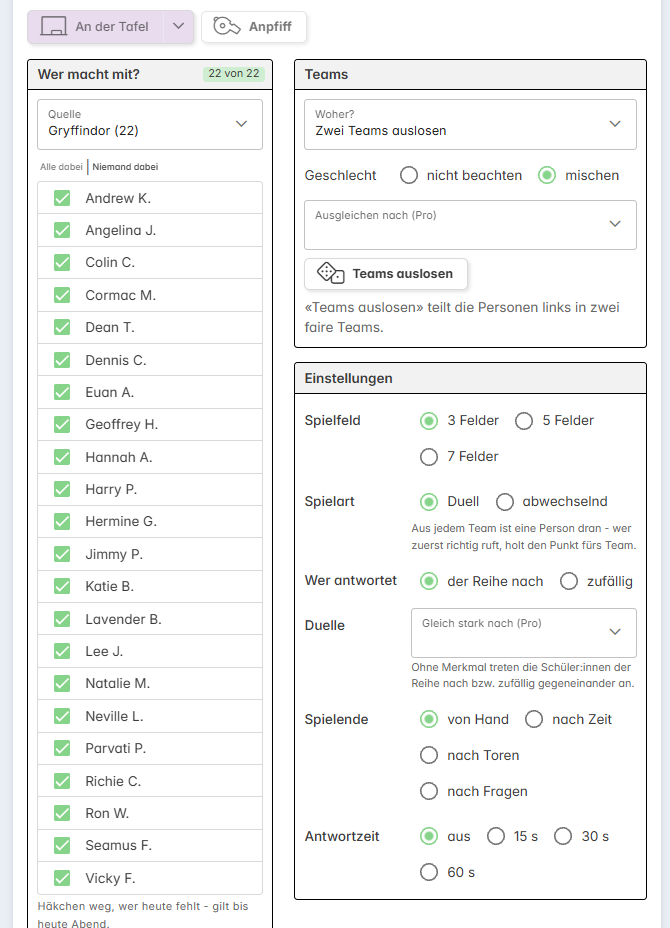670x928 pixels.
Task: Select der Reihe nach radio
Action: pos(429,581)
